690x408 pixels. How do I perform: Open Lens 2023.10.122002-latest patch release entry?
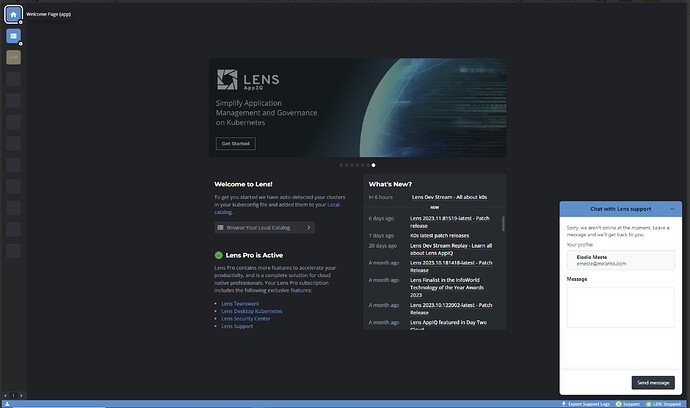(x=451, y=309)
